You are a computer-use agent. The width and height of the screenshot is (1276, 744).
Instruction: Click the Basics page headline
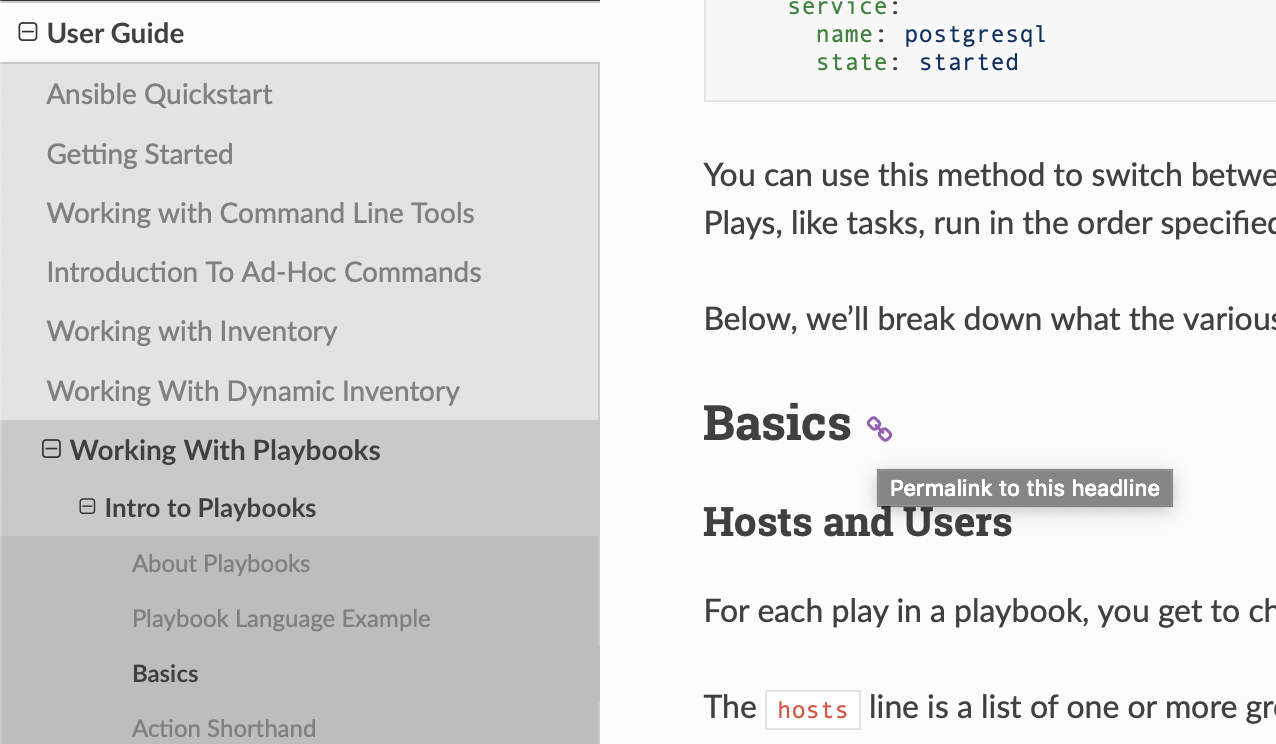[x=777, y=423]
